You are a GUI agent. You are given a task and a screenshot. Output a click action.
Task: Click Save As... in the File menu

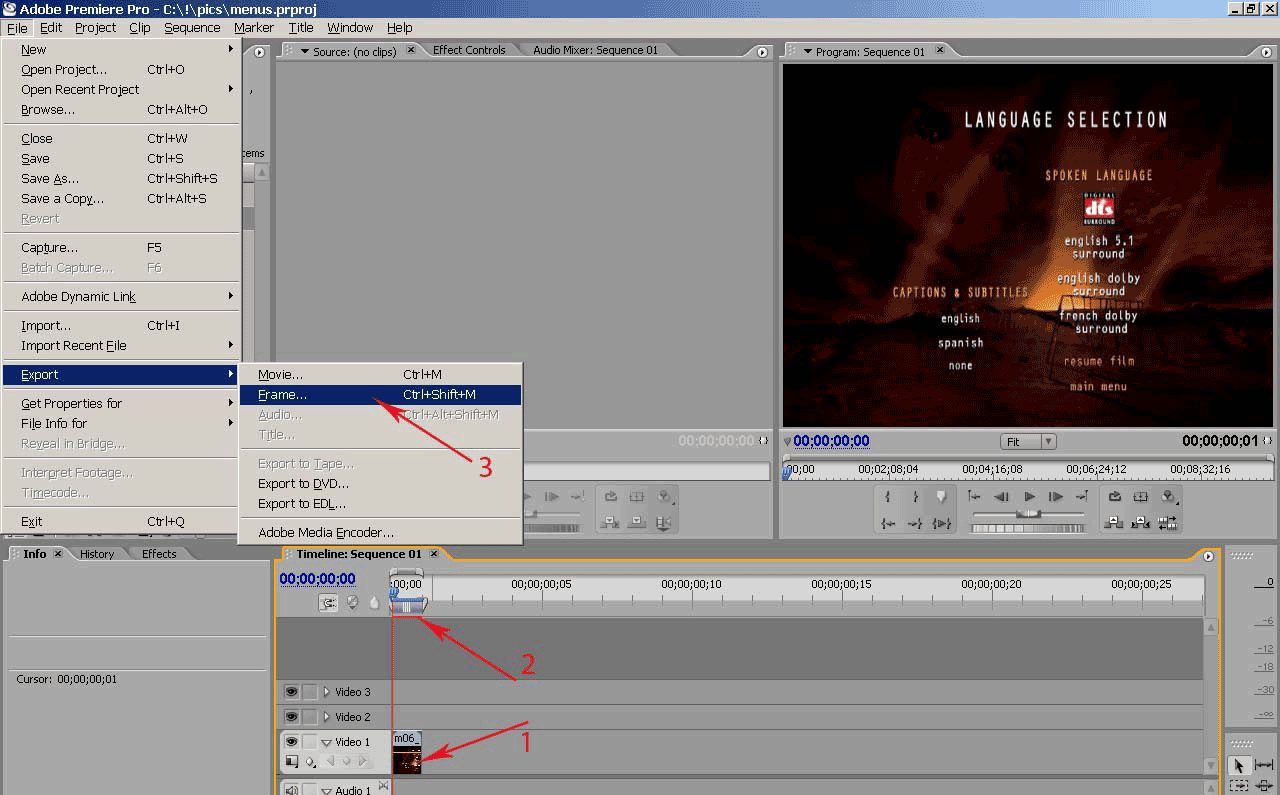coord(121,179)
